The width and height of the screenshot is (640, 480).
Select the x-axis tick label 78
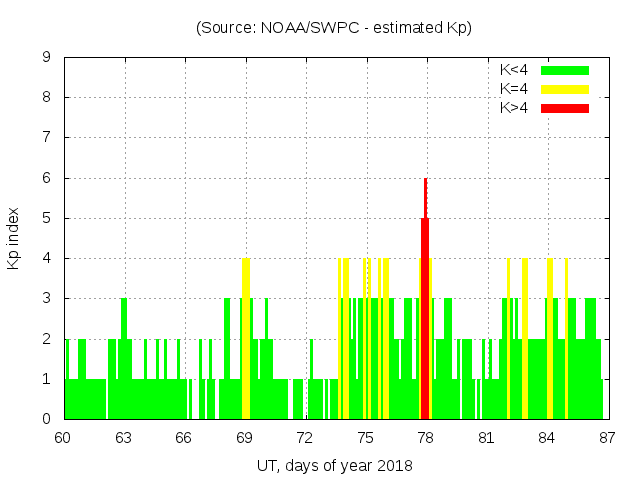[x=426, y=437]
